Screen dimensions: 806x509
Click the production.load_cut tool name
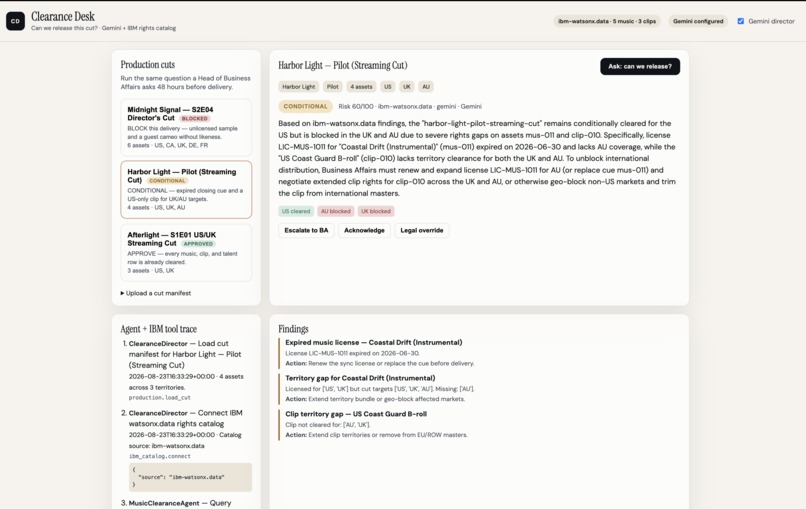(x=159, y=398)
